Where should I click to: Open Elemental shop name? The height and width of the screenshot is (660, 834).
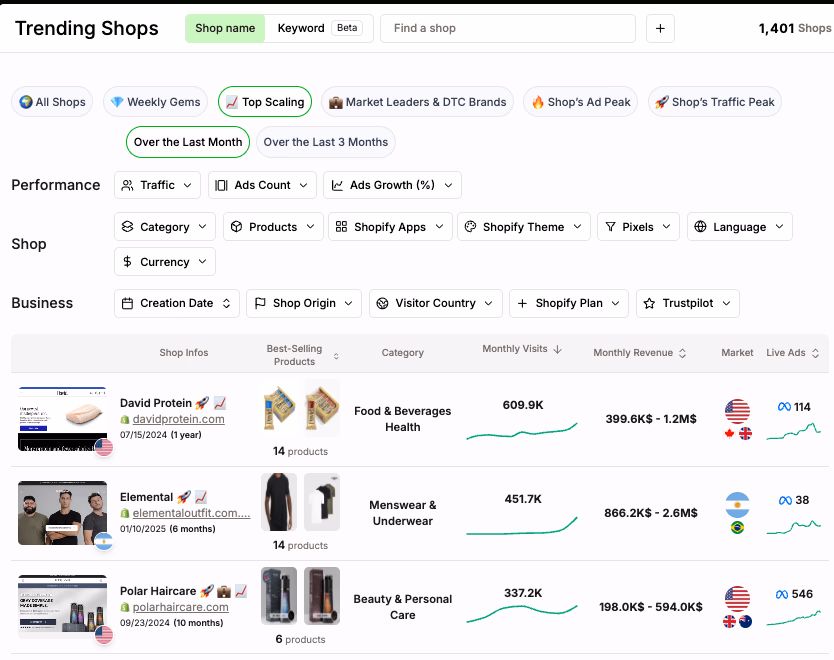tap(146, 497)
